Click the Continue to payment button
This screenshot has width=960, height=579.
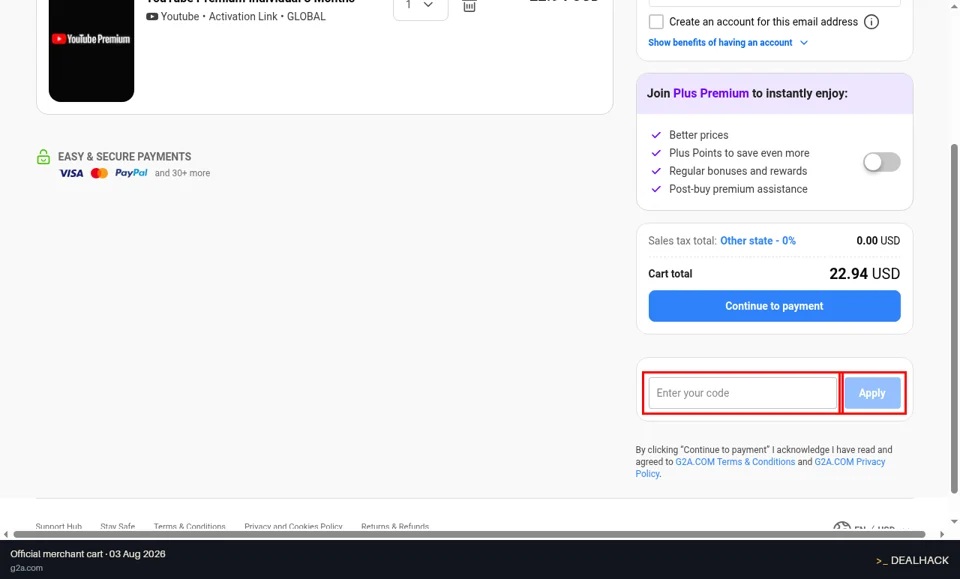[x=774, y=306]
